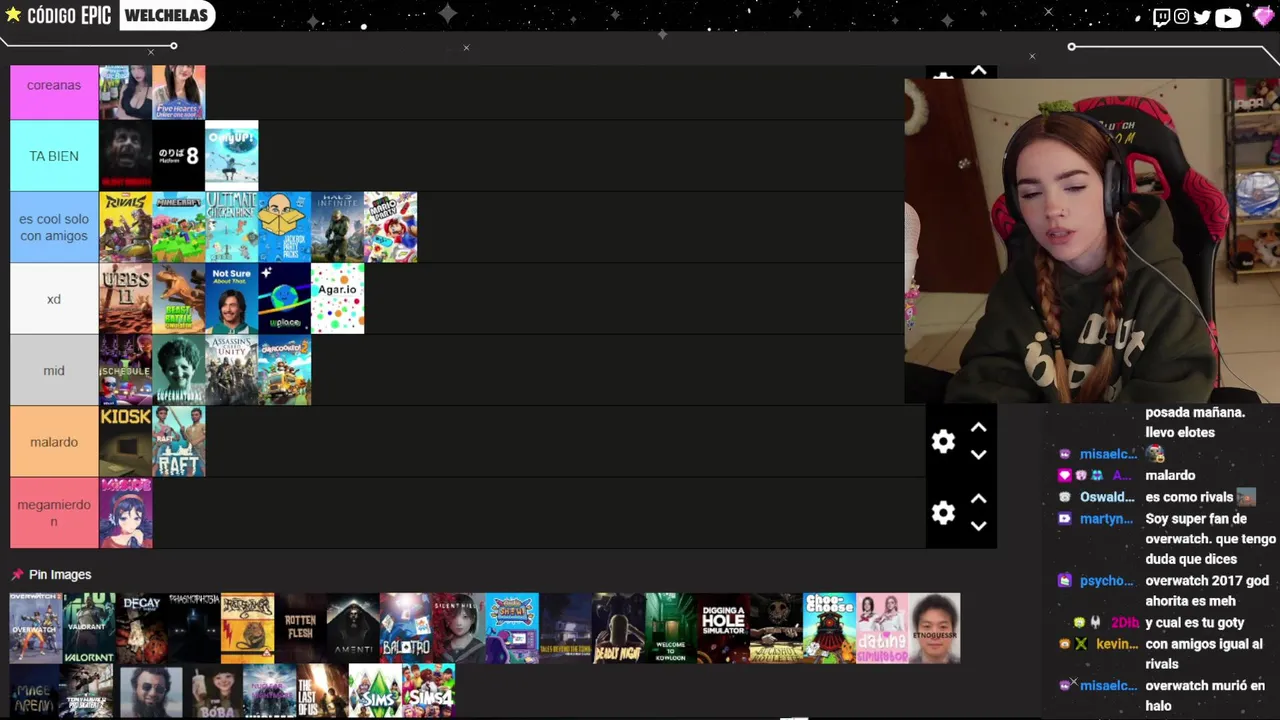Viewport: 1280px width, 720px height.
Task: Pick the Valorant image in the pool
Action: pyautogui.click(x=88, y=628)
